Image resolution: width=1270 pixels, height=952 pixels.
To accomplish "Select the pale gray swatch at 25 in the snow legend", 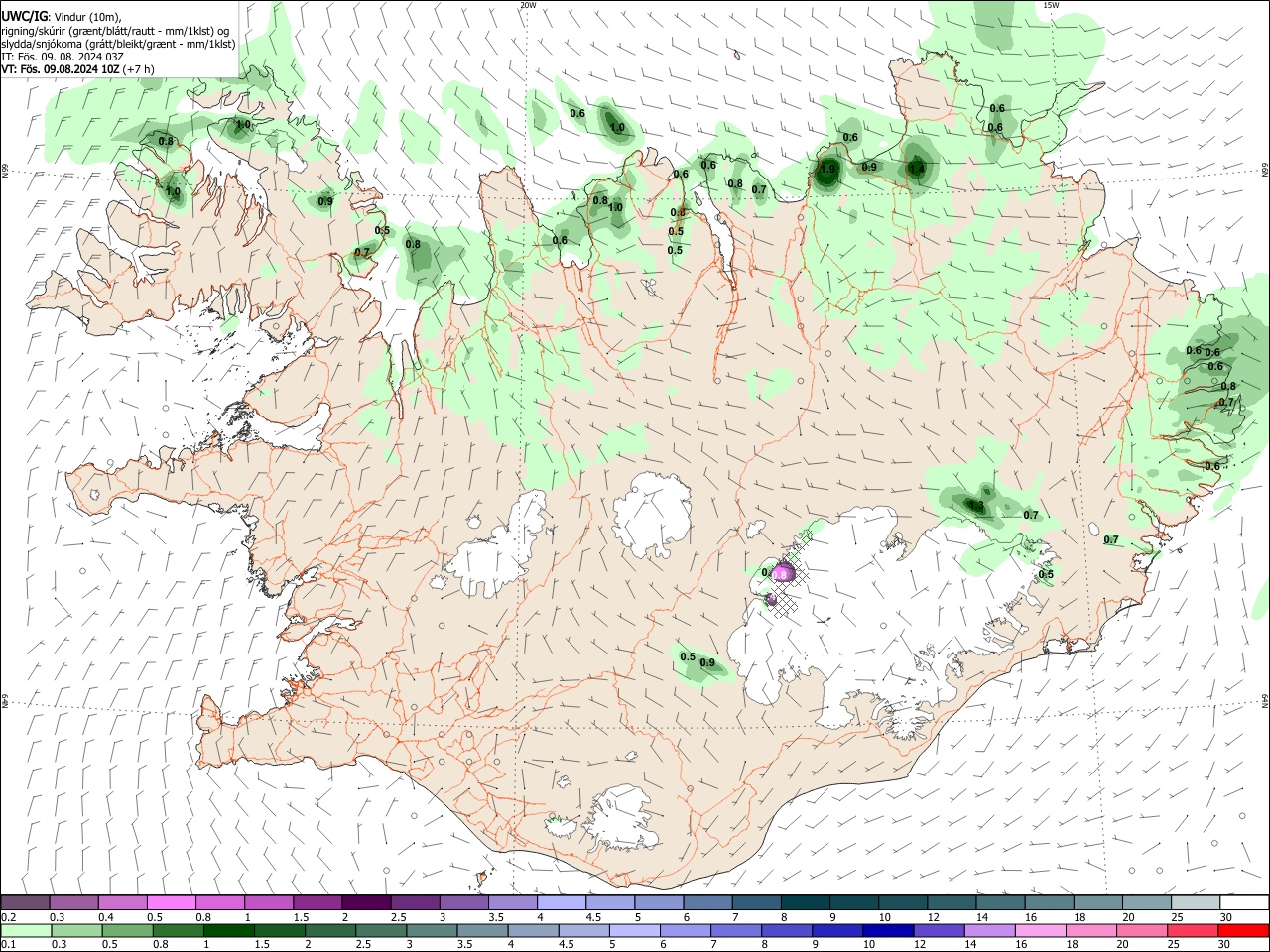I will 1196,902.
